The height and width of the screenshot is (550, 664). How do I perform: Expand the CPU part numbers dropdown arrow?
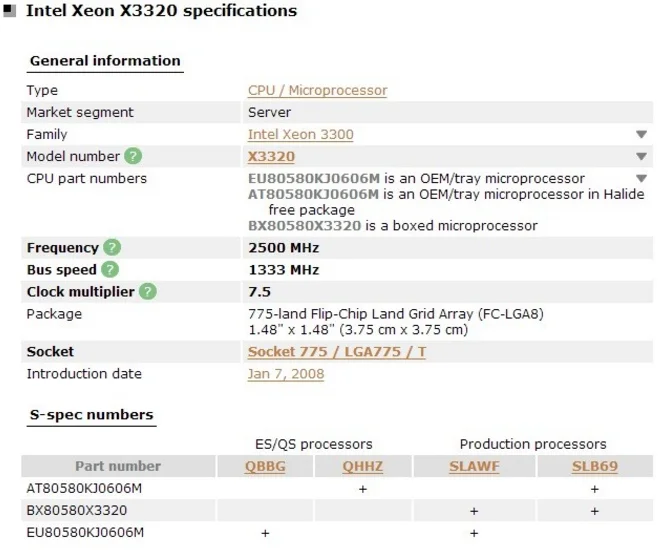pyautogui.click(x=641, y=179)
